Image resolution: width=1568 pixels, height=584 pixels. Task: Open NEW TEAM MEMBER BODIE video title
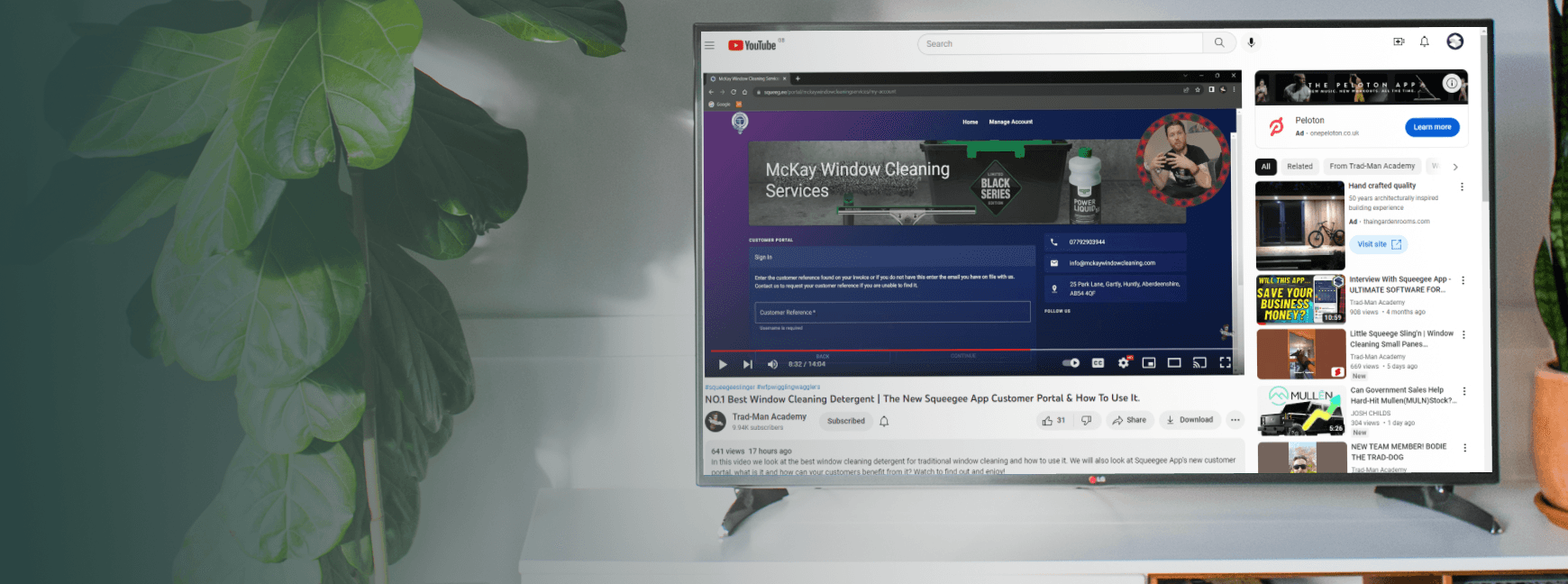[1399, 452]
